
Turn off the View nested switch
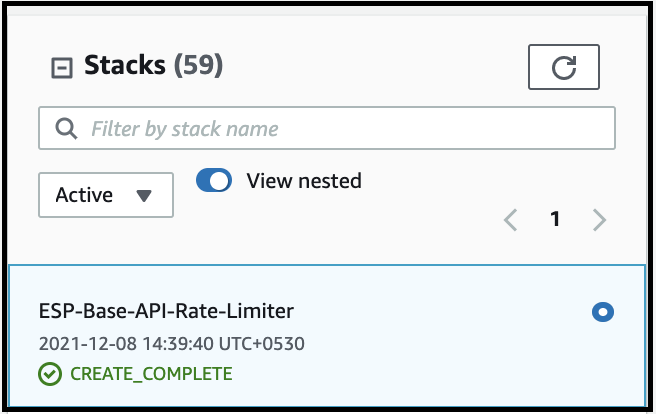214,180
